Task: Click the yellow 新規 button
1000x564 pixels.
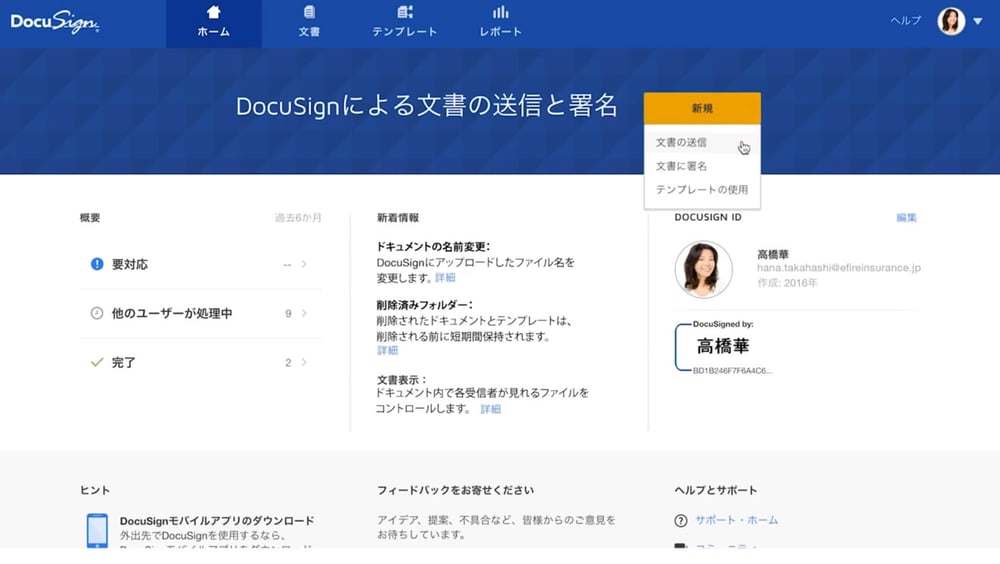Action: (x=702, y=108)
